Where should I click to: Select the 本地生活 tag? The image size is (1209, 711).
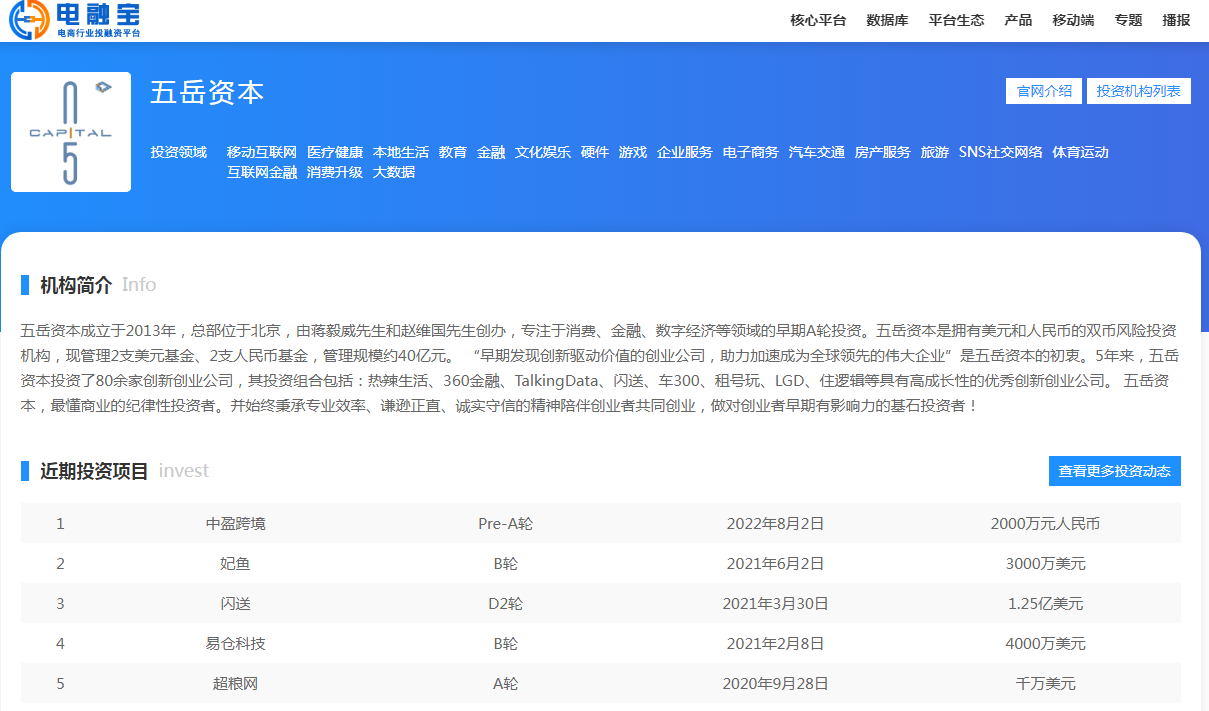pos(401,152)
